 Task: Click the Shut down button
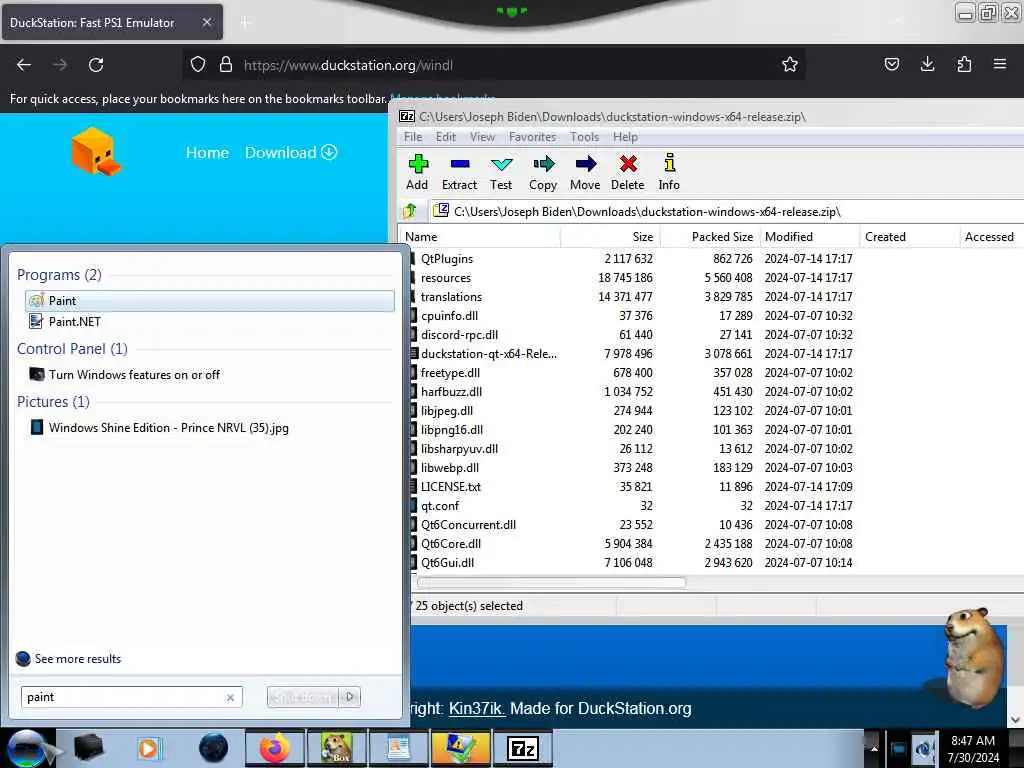[x=303, y=697]
